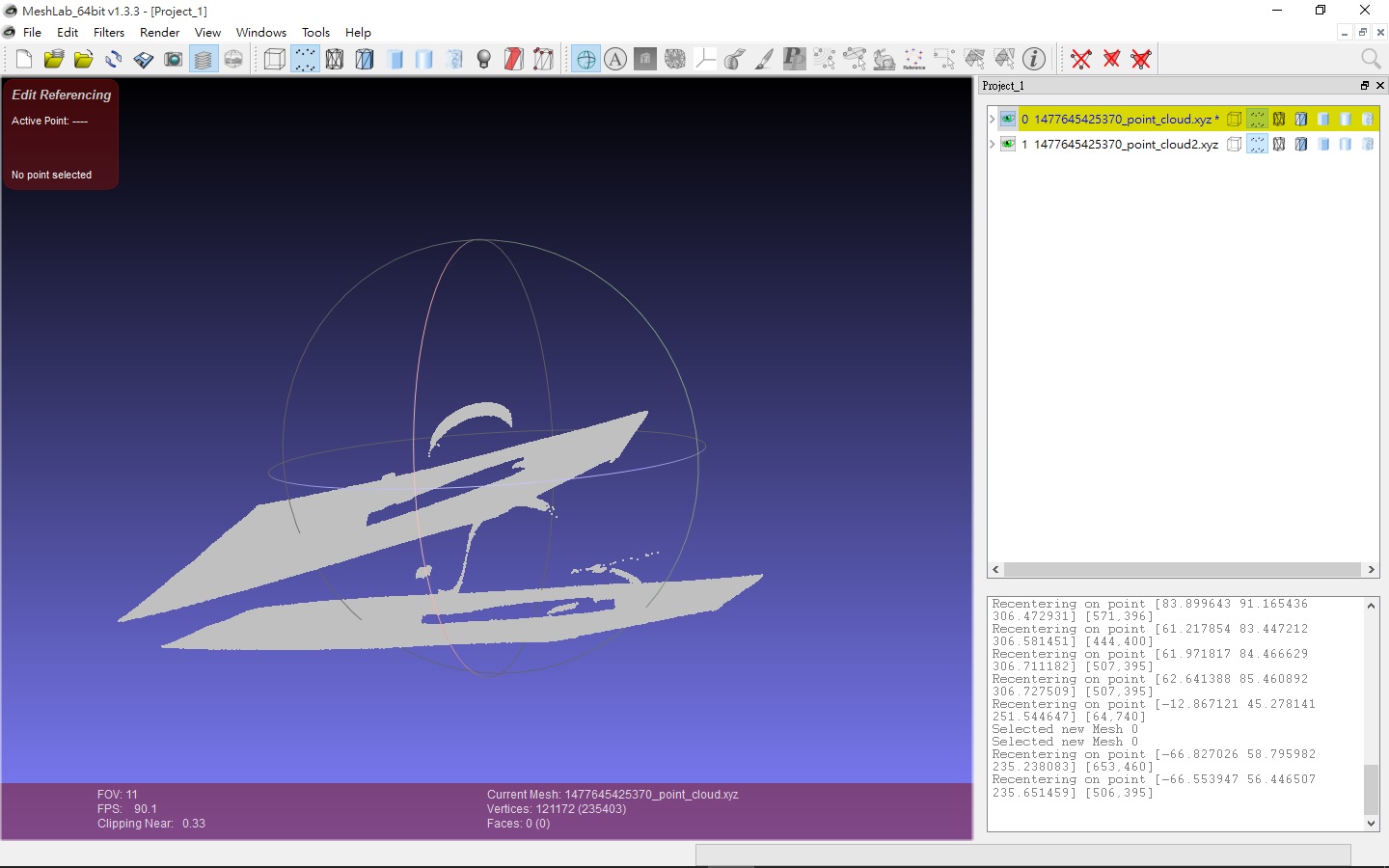Open the Render menu
The height and width of the screenshot is (868, 1389).
click(x=159, y=32)
